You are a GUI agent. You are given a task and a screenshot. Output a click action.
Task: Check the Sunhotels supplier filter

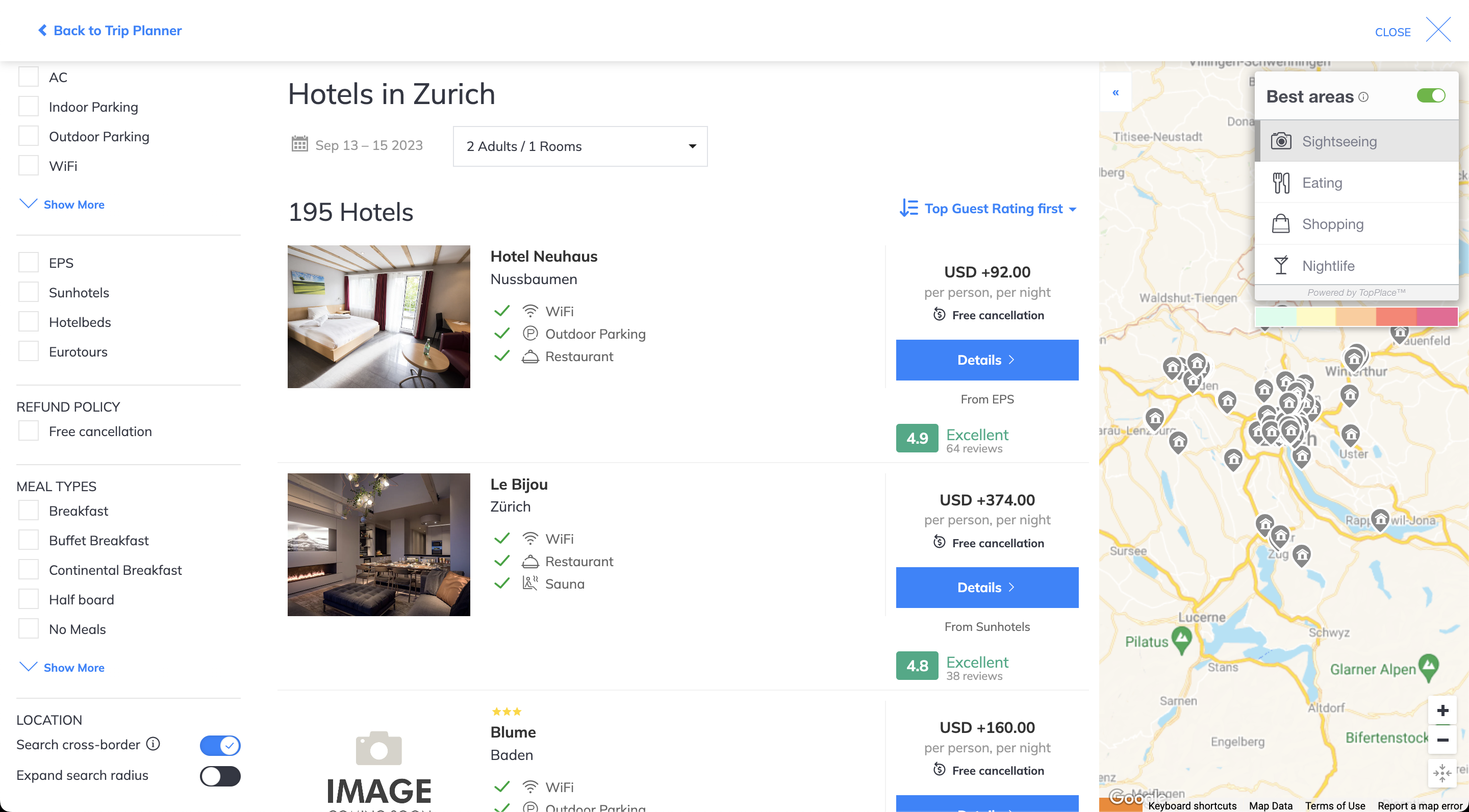pyautogui.click(x=29, y=292)
